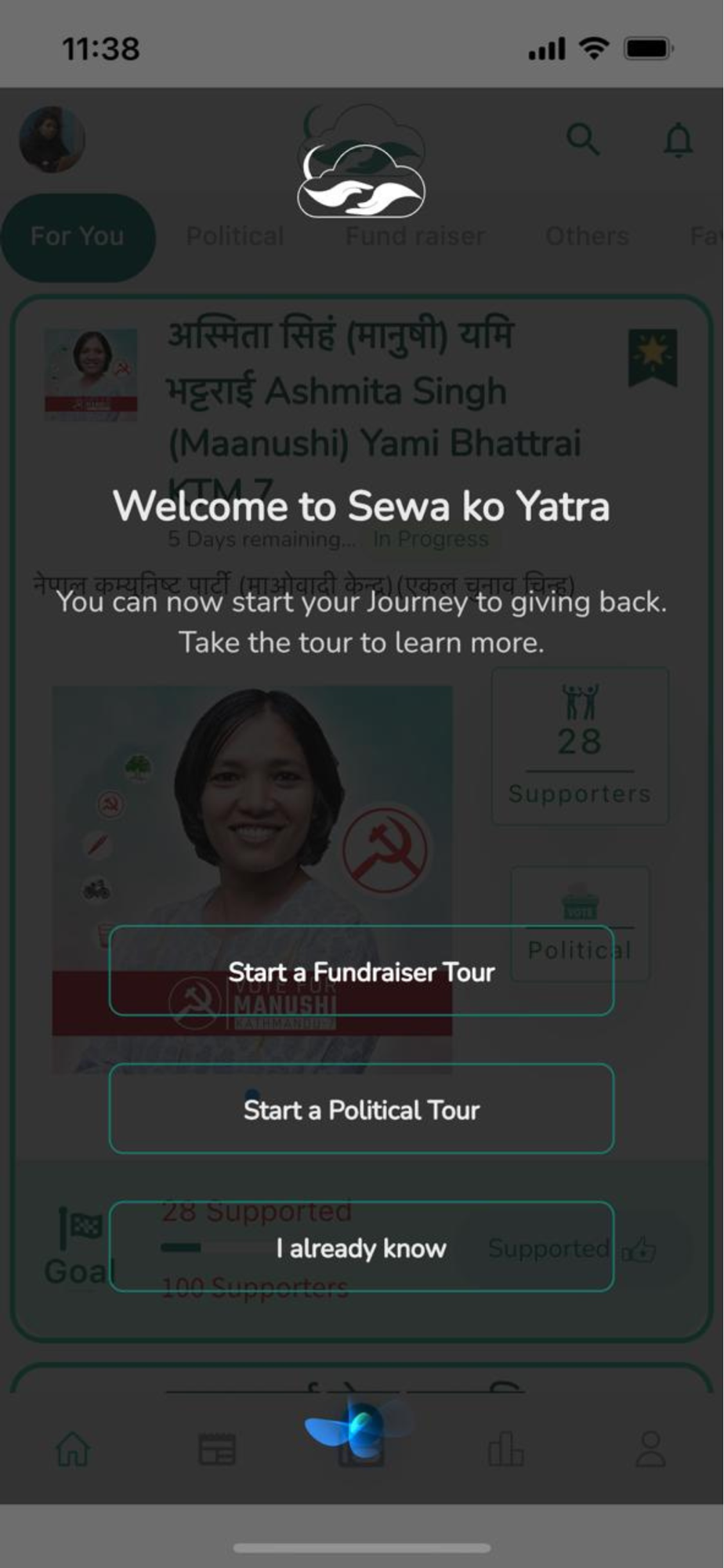The image size is (724, 1568).
Task: Go to Home in bottom navigation
Action: (73, 1449)
